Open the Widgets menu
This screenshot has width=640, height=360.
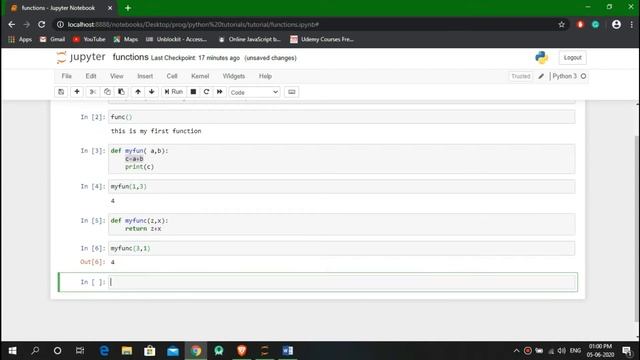point(234,76)
